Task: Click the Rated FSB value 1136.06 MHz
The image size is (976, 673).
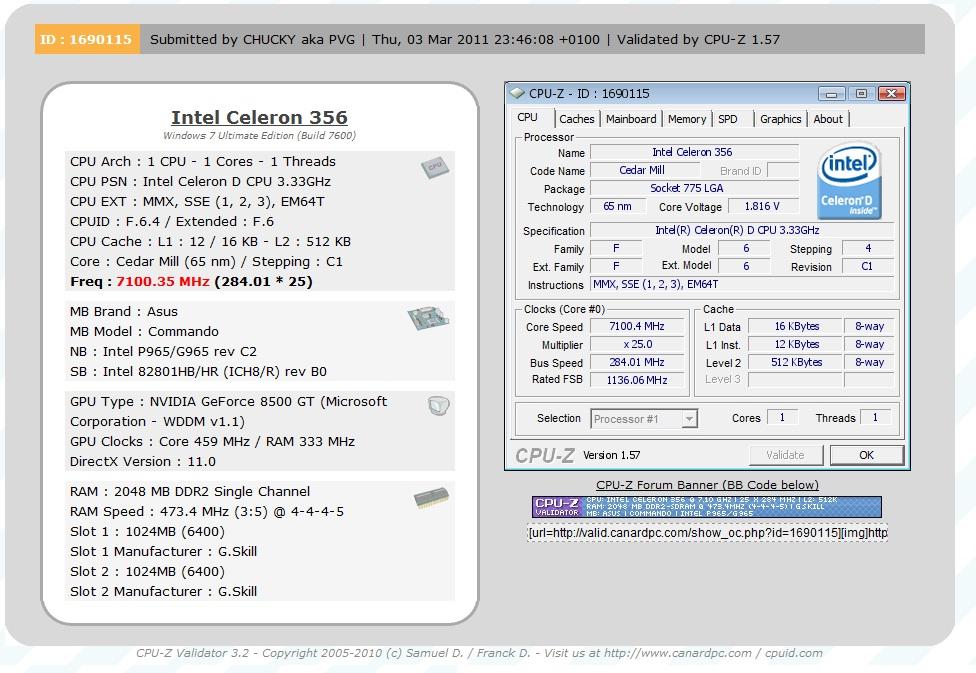Action: click(x=636, y=380)
